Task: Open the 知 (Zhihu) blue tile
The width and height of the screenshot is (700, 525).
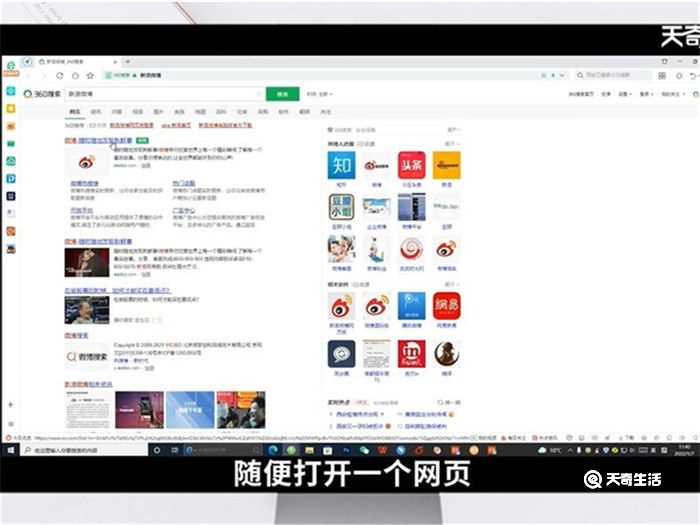Action: click(342, 165)
